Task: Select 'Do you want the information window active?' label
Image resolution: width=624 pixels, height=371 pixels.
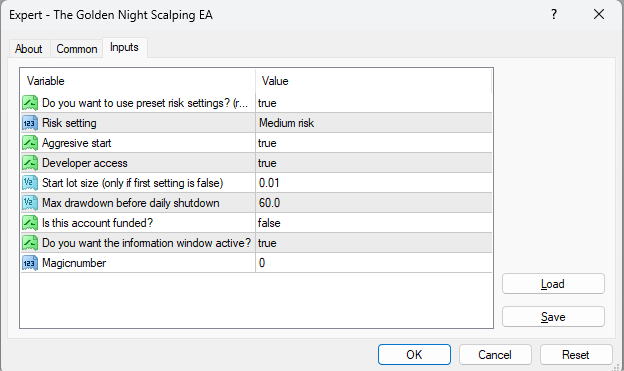Action: point(146,243)
